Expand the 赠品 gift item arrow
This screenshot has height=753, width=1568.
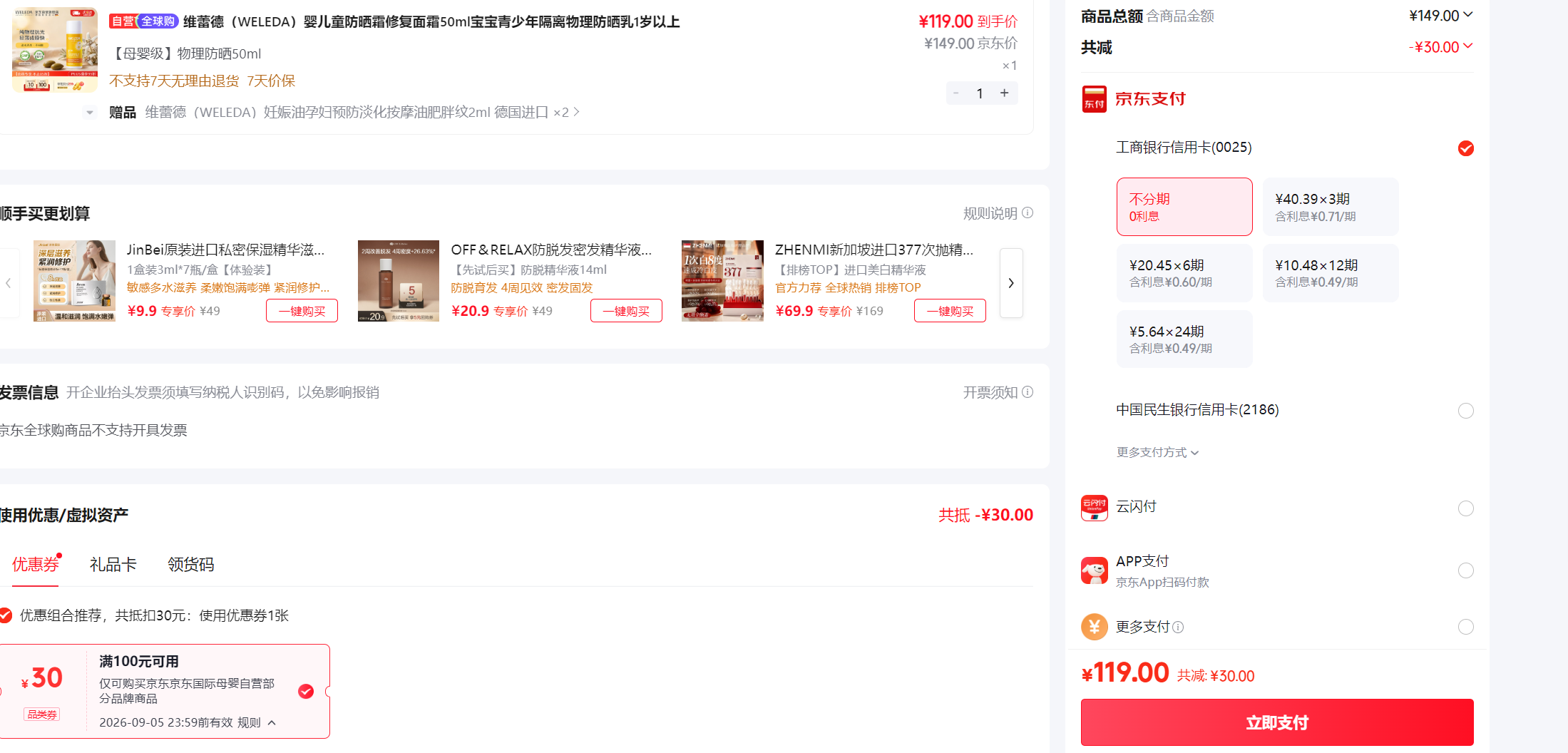click(x=577, y=112)
